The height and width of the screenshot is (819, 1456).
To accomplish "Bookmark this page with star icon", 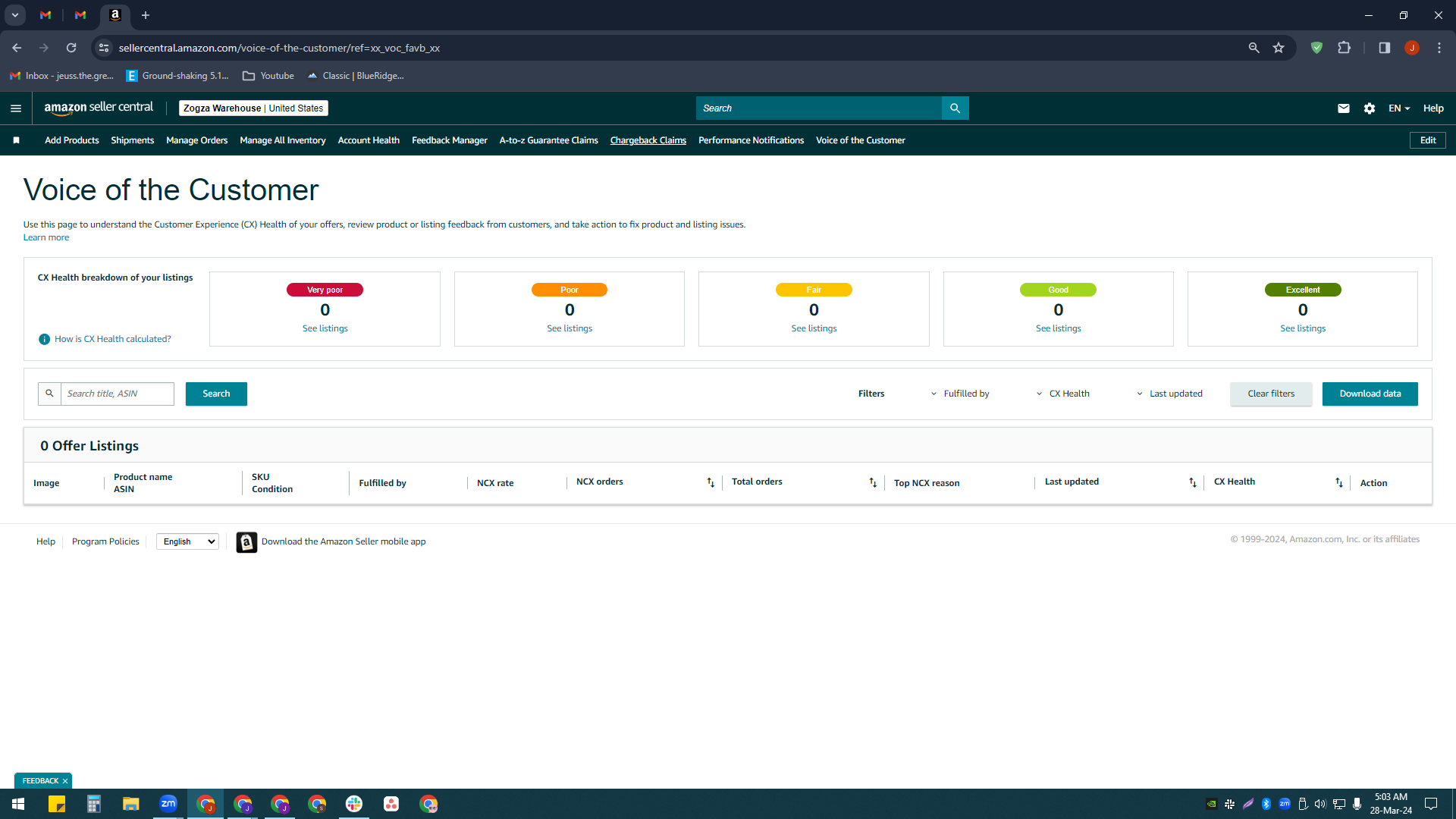I will click(1279, 48).
